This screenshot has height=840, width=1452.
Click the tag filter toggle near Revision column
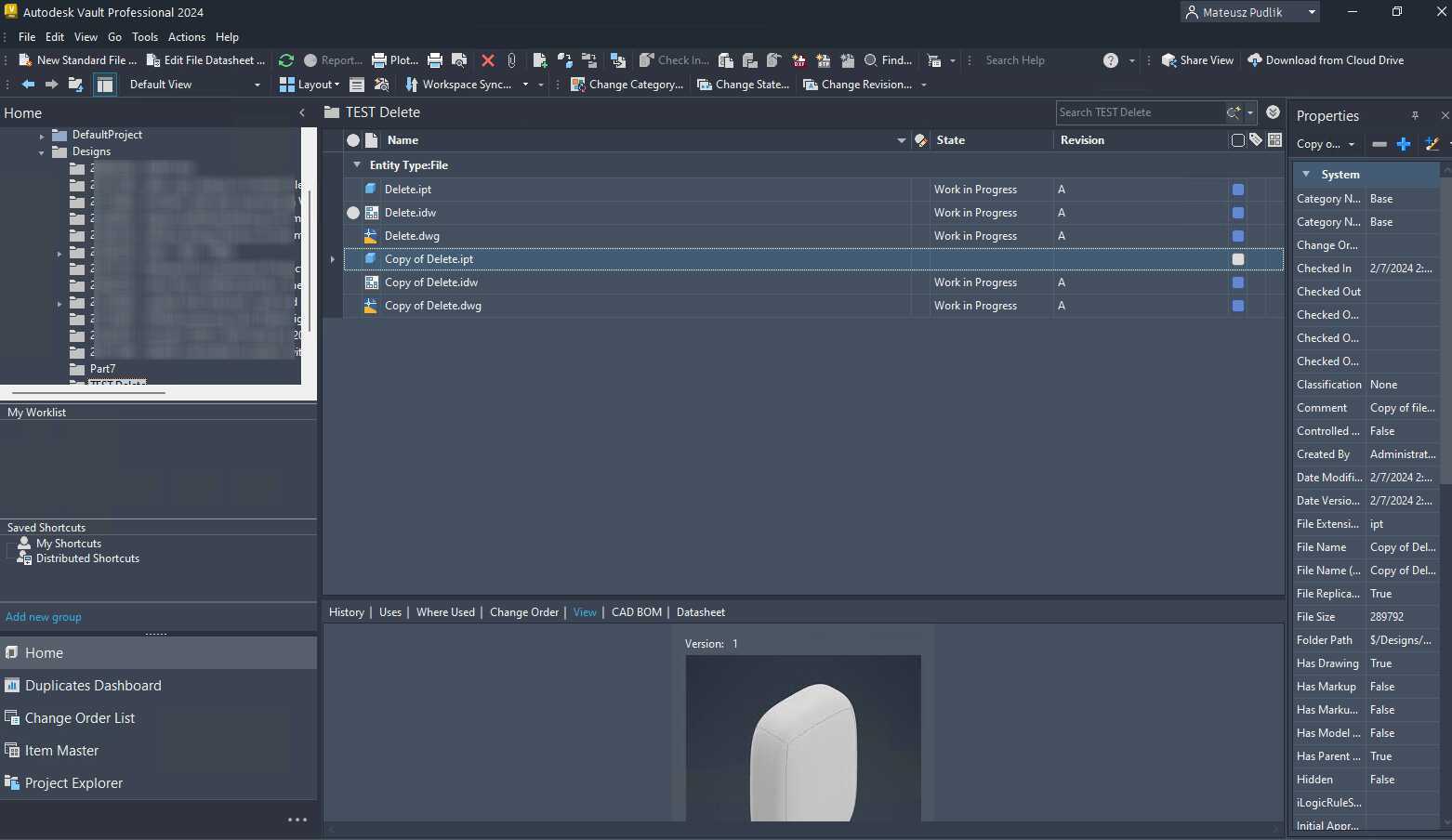pos(1254,140)
